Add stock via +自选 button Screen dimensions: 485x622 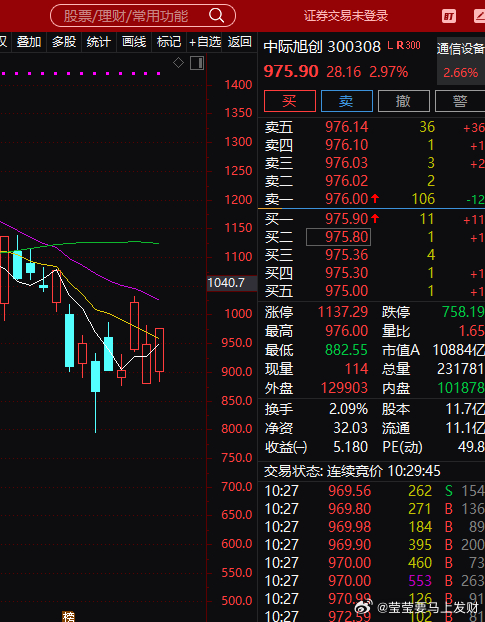click(205, 42)
